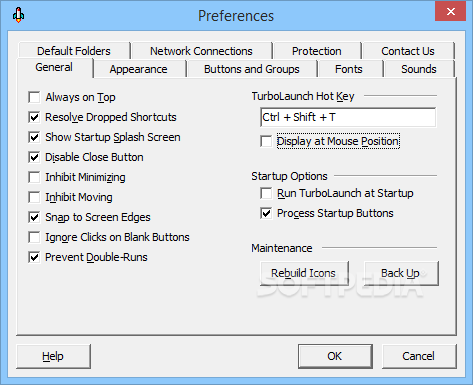Viewport: 473px width, 385px height.
Task: Tick Display at Mouse Position
Action: pos(266,141)
